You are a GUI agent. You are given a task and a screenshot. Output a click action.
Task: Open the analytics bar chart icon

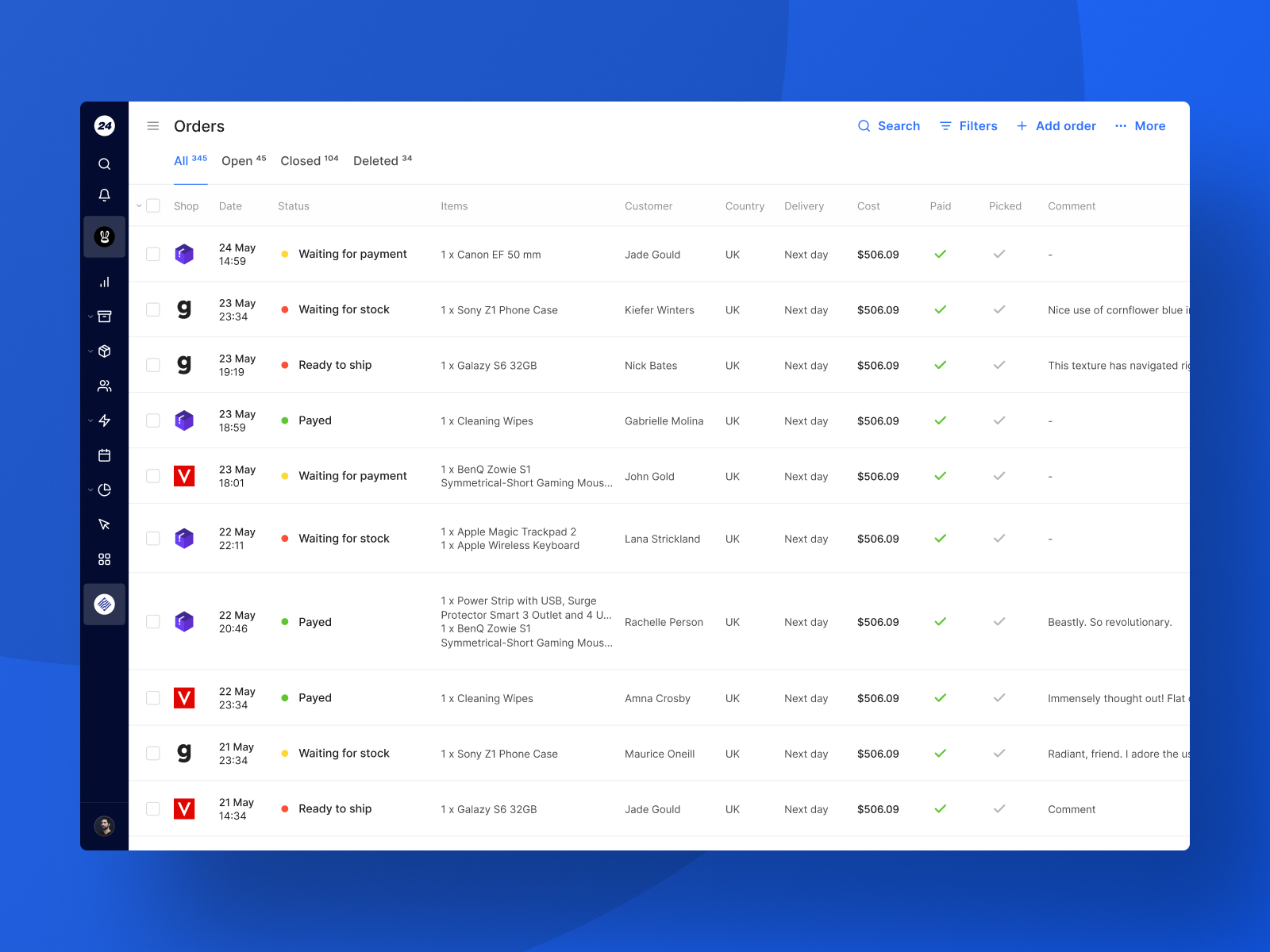pos(104,282)
